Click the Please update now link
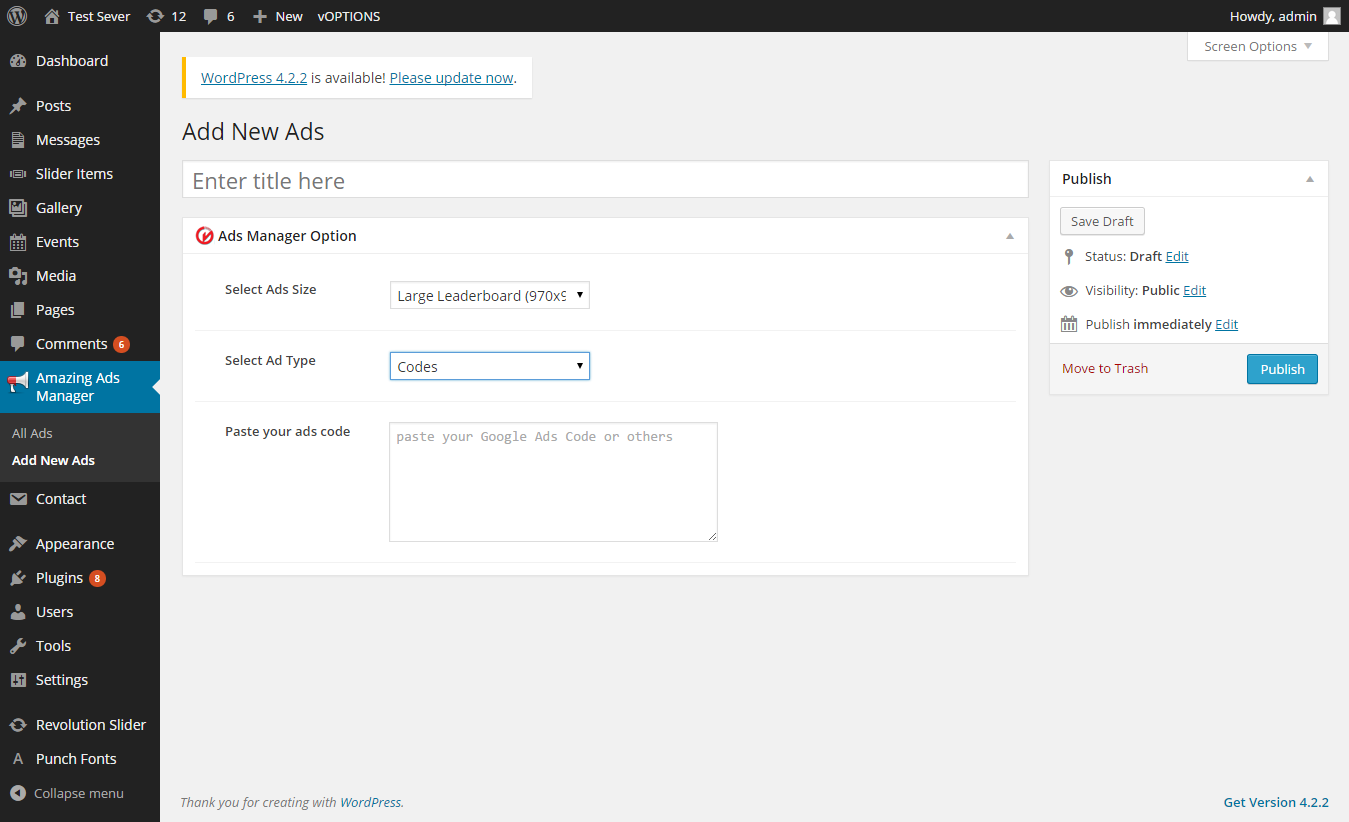The width and height of the screenshot is (1349, 822). [451, 78]
